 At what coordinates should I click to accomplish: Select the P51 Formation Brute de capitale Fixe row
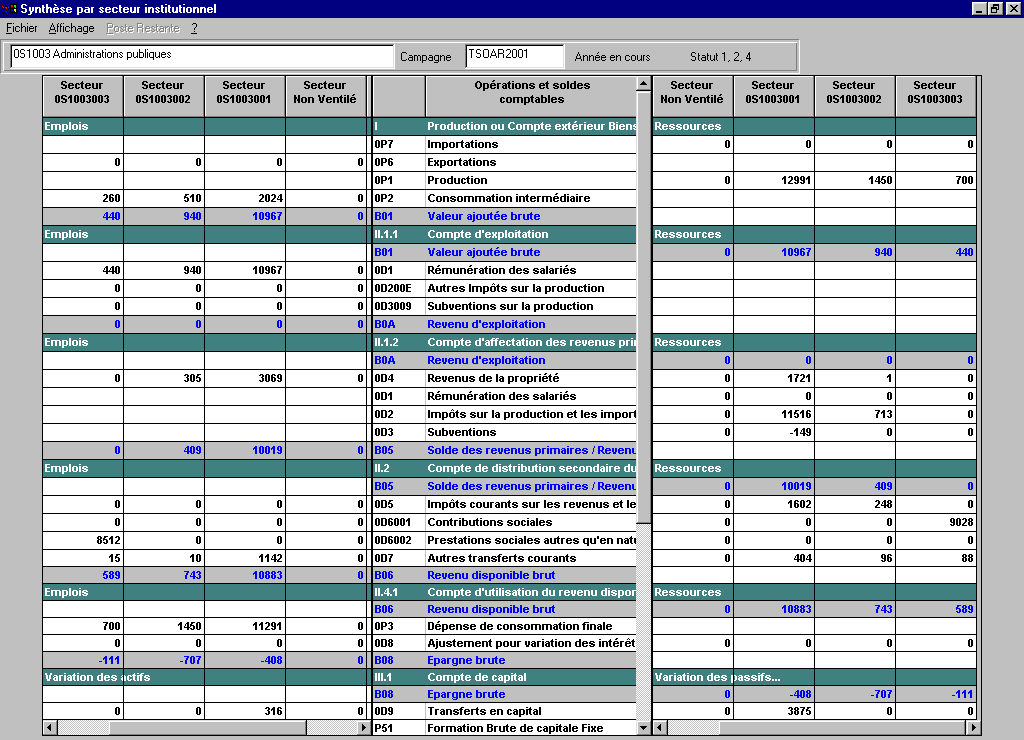(x=504, y=728)
